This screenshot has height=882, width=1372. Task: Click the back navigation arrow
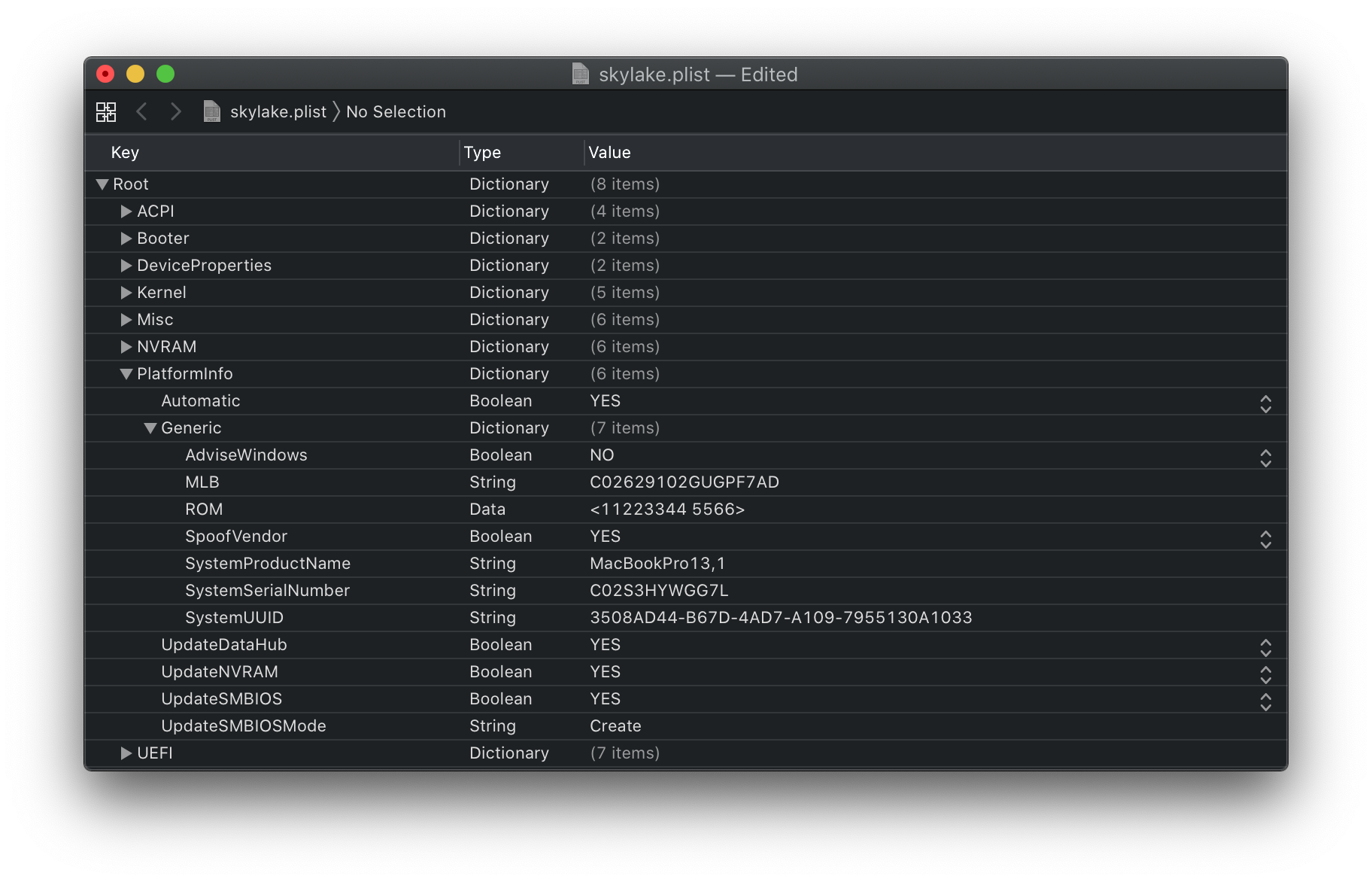pos(141,112)
